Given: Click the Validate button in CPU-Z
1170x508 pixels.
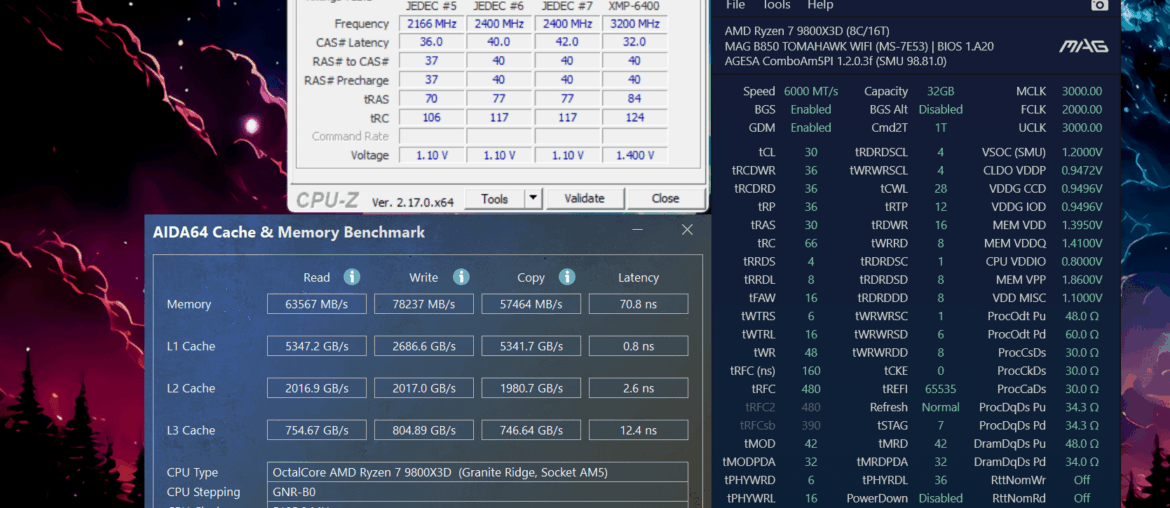Looking at the screenshot, I should [x=584, y=198].
